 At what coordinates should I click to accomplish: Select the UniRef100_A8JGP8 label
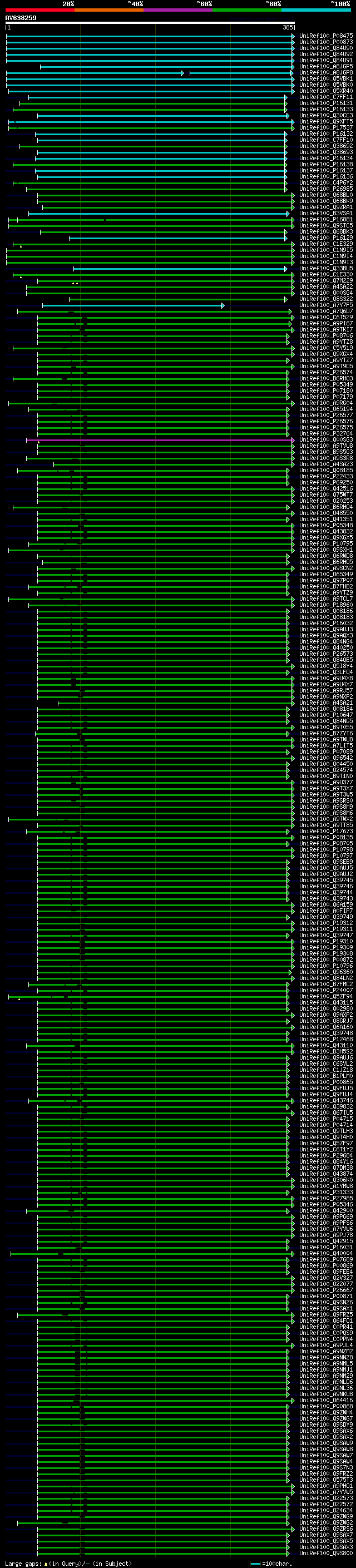[x=325, y=72]
